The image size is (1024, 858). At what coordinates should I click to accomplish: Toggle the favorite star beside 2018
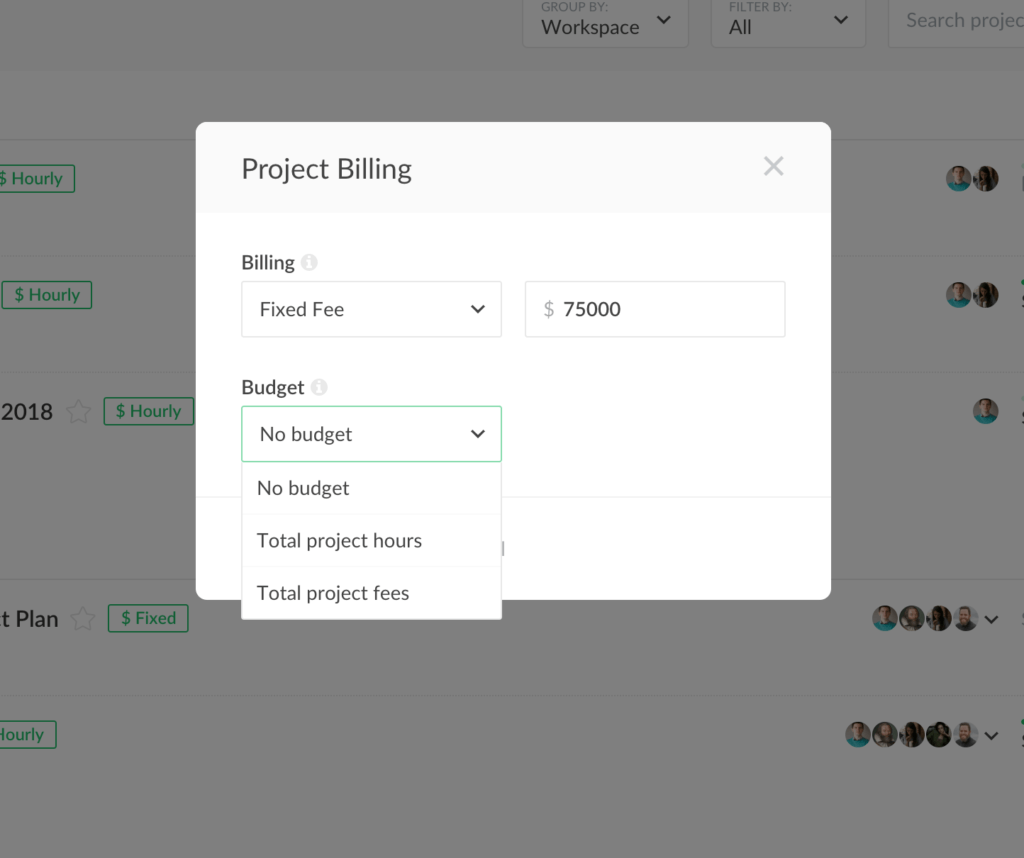point(78,411)
